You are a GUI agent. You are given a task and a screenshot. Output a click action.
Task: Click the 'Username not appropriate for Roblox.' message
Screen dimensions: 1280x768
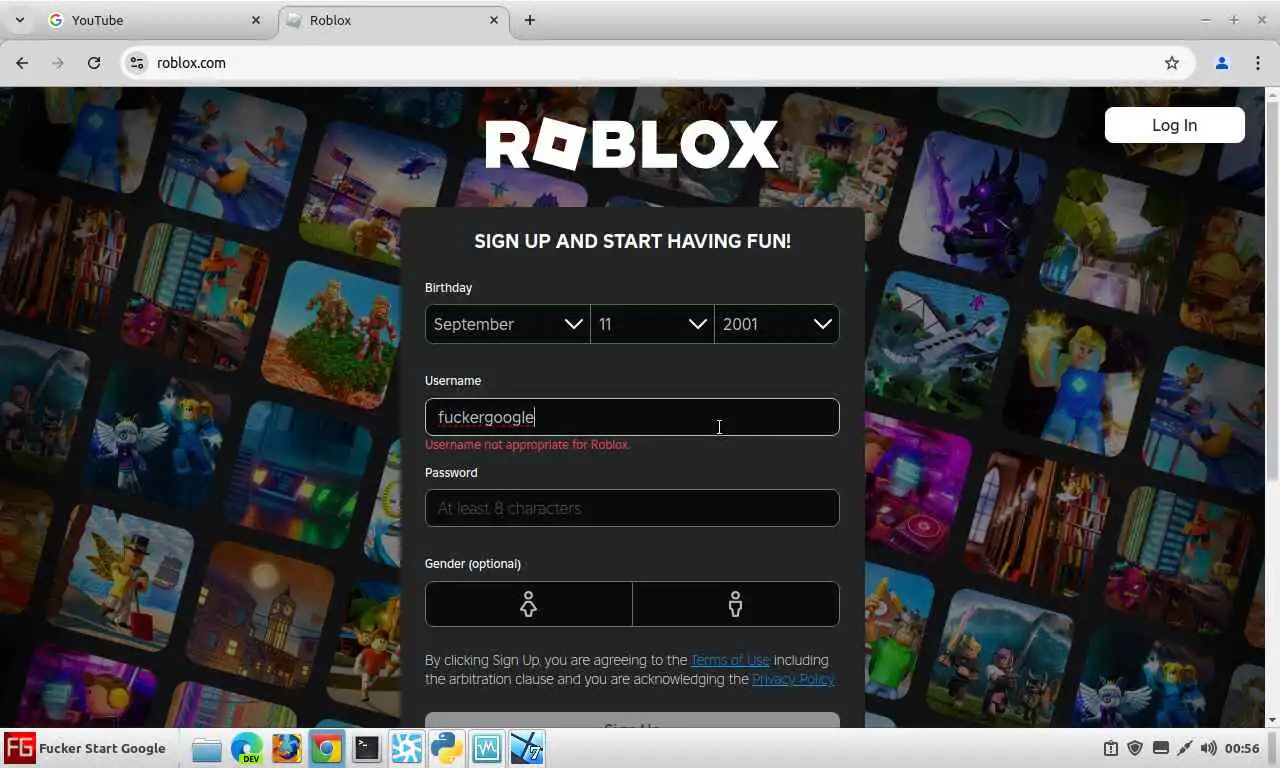(x=528, y=445)
